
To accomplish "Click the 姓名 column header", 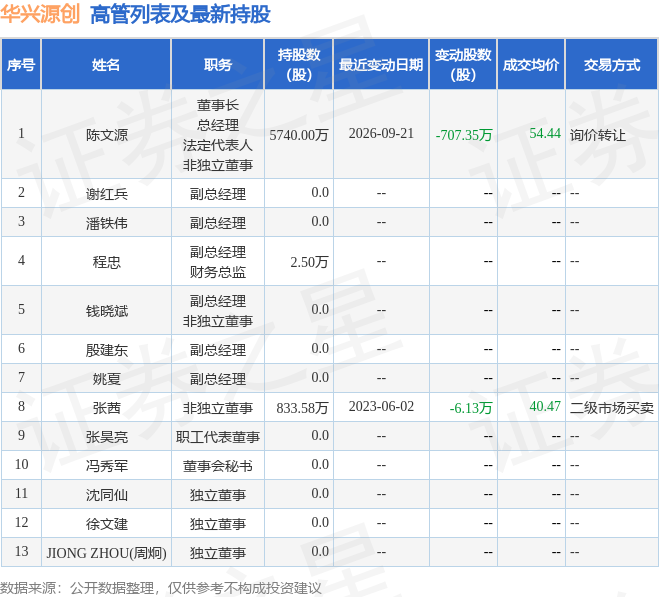I will pos(106,64).
